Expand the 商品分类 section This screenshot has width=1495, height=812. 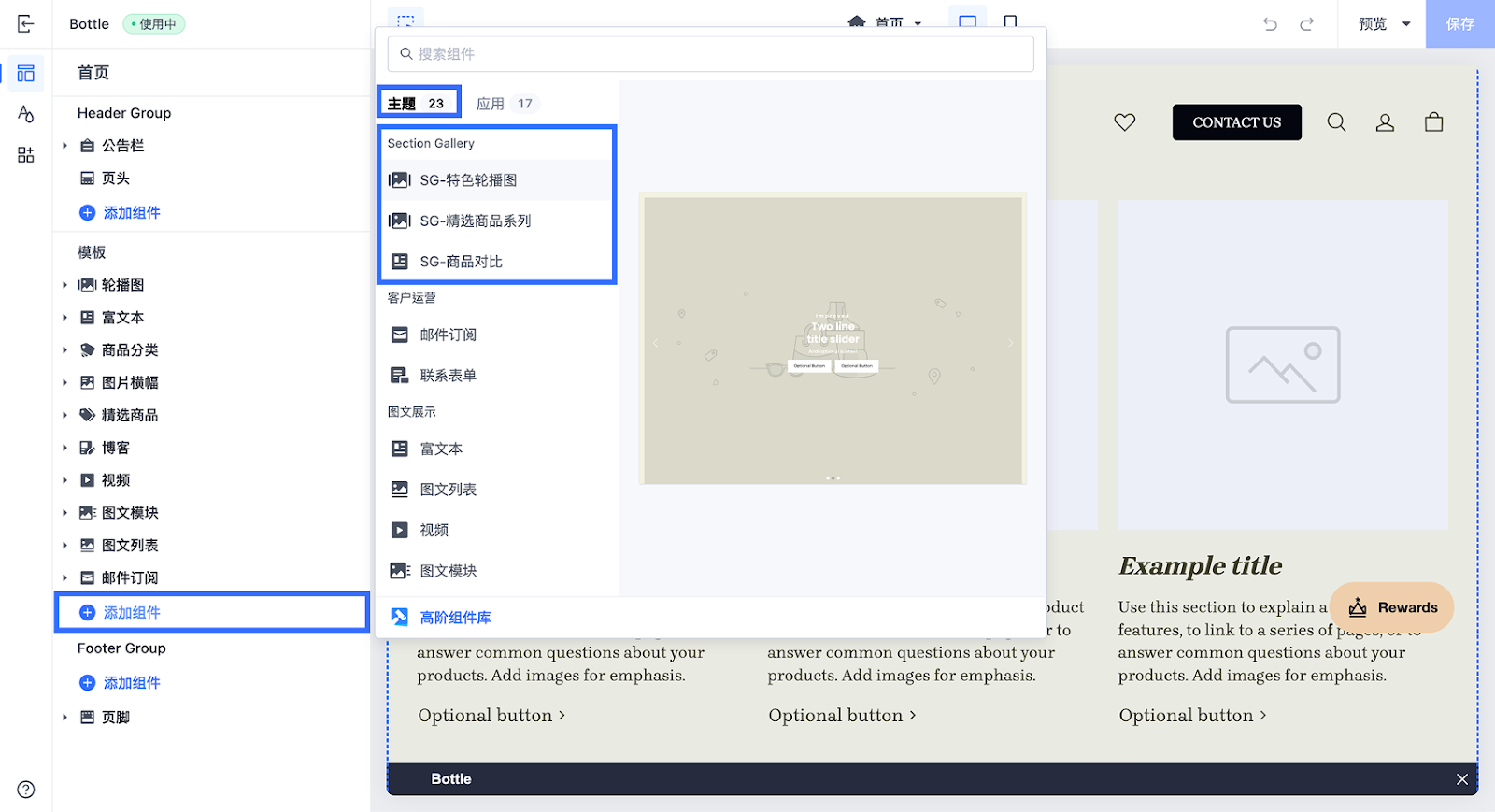pyautogui.click(x=64, y=350)
